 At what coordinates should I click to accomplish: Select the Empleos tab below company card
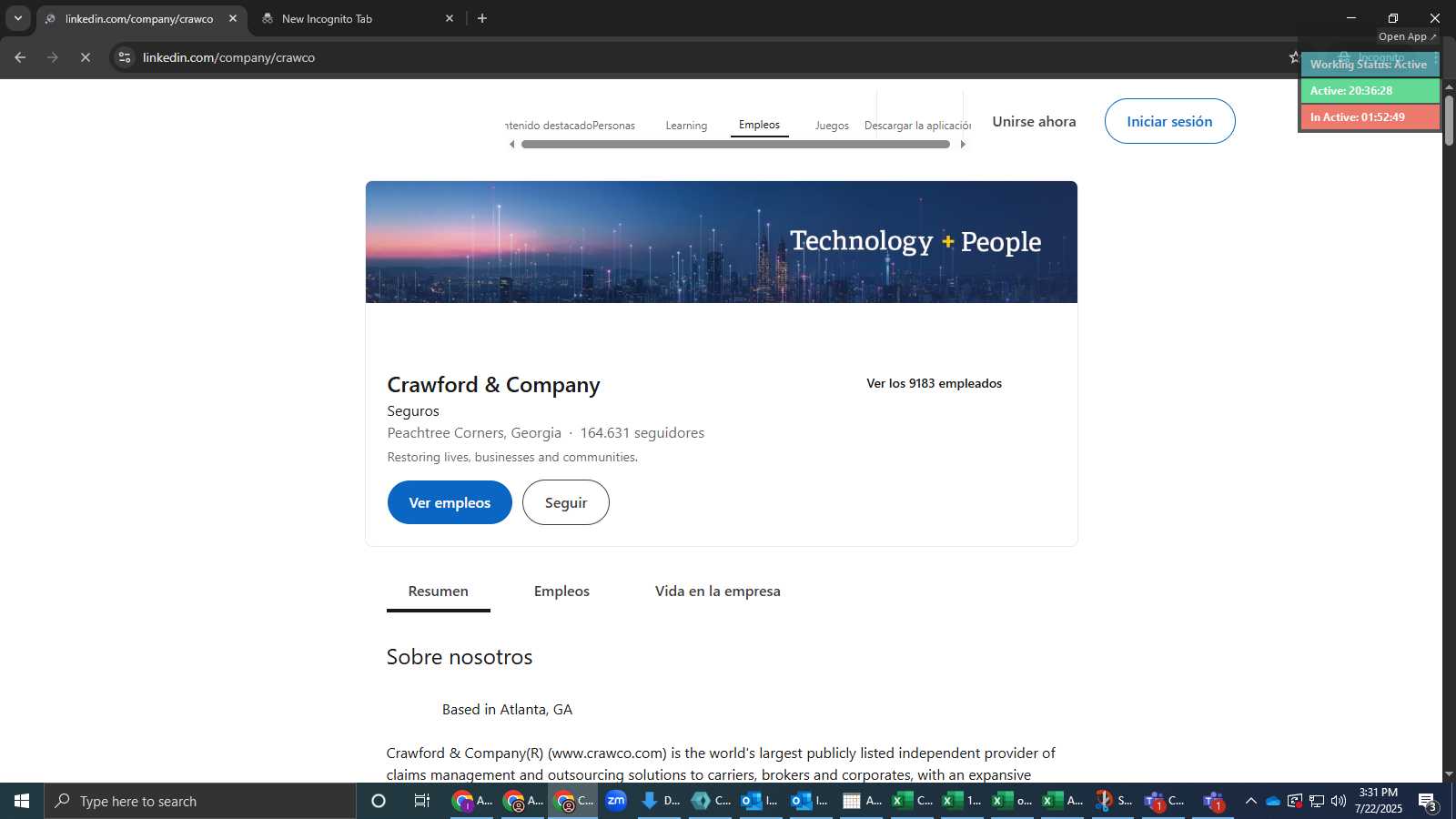561,591
